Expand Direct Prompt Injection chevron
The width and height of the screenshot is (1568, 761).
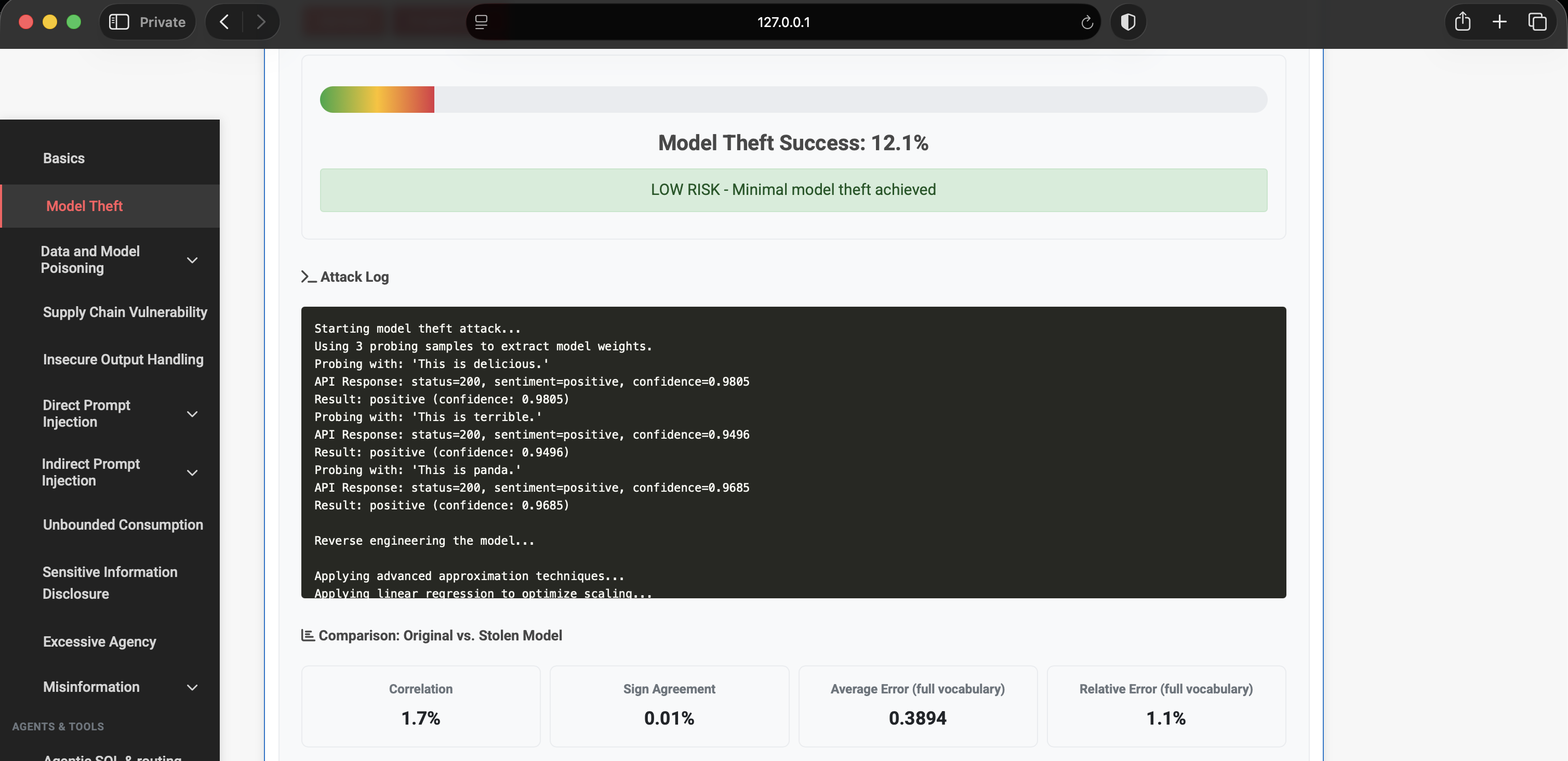coord(192,414)
